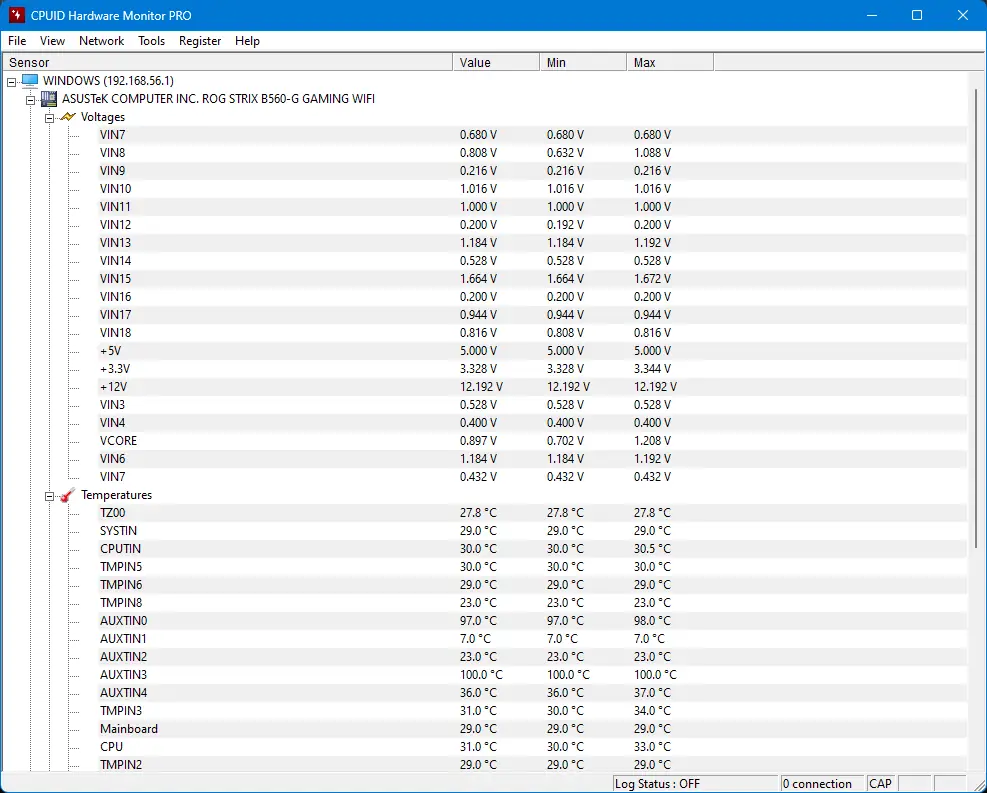Open the Network menu
This screenshot has width=987, height=793.
(101, 41)
